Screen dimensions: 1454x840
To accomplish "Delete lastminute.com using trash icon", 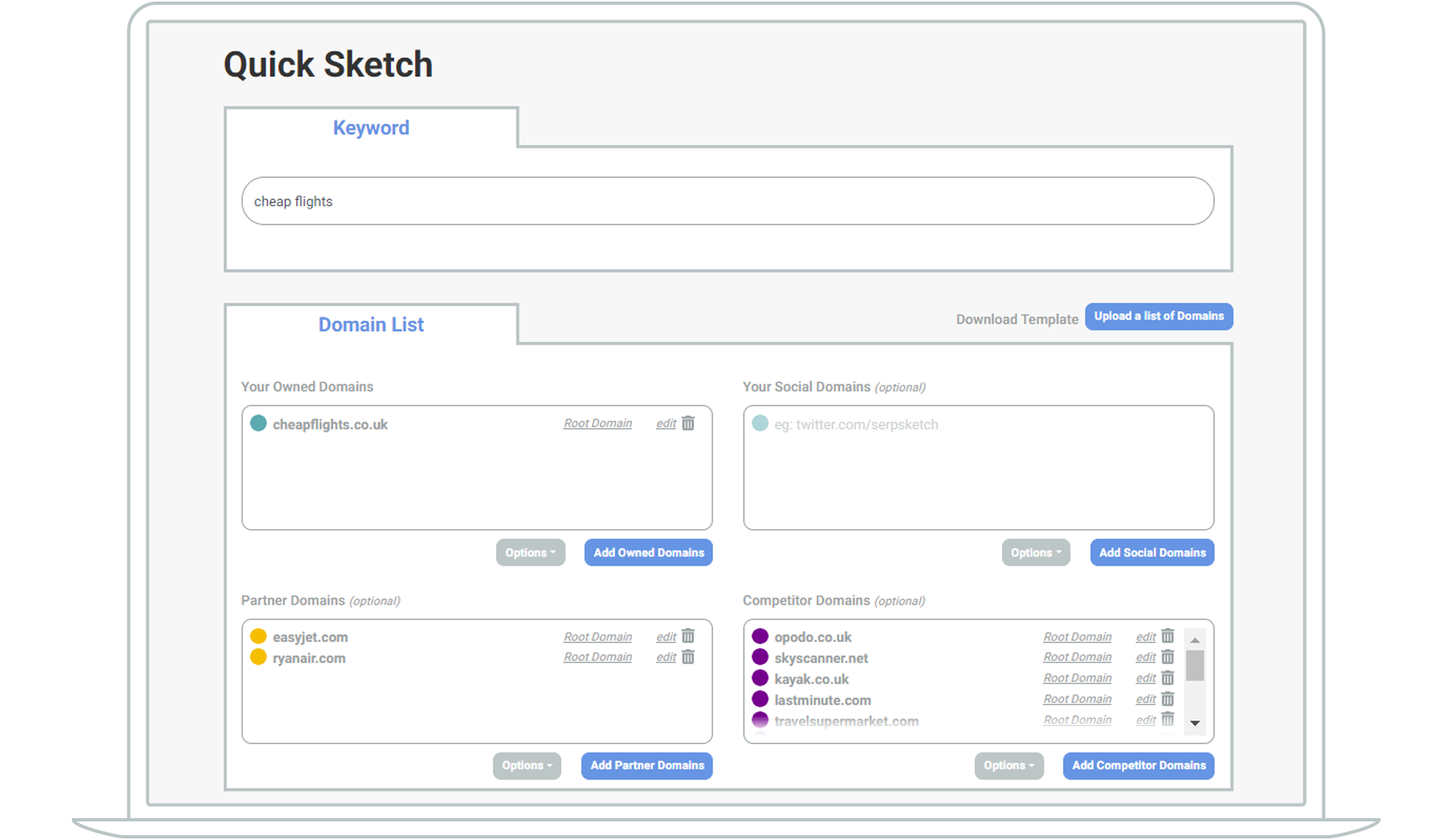I will click(1167, 699).
